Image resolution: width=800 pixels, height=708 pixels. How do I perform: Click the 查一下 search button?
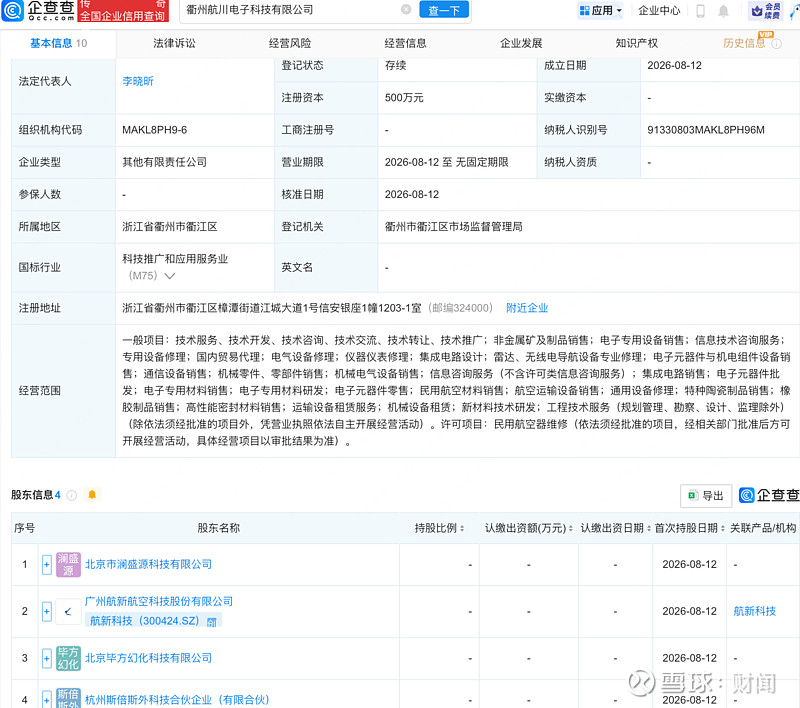click(x=444, y=10)
